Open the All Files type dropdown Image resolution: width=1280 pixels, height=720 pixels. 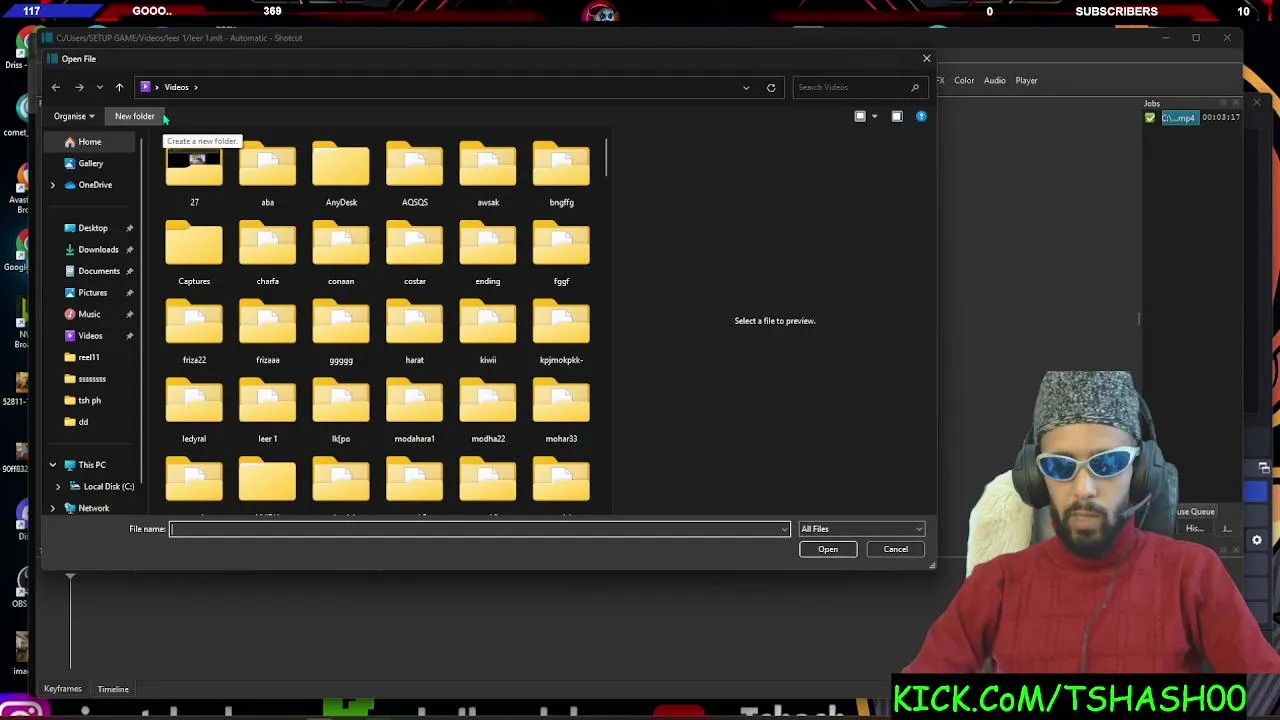click(861, 529)
